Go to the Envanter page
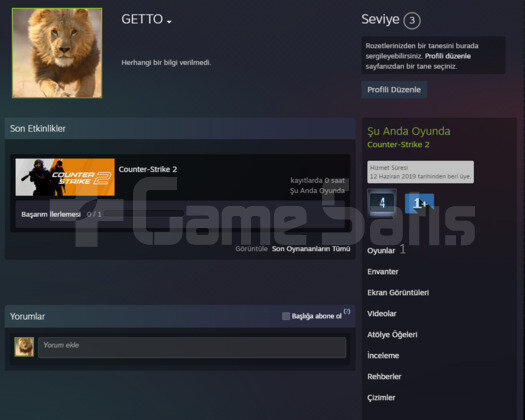This screenshot has width=525, height=420. pyautogui.click(x=383, y=272)
